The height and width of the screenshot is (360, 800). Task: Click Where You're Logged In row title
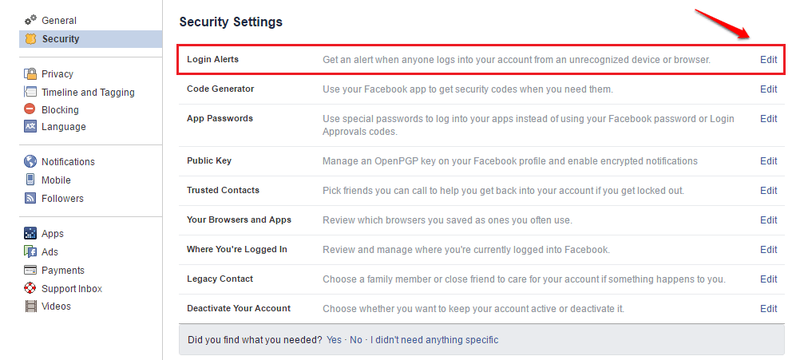[237, 249]
